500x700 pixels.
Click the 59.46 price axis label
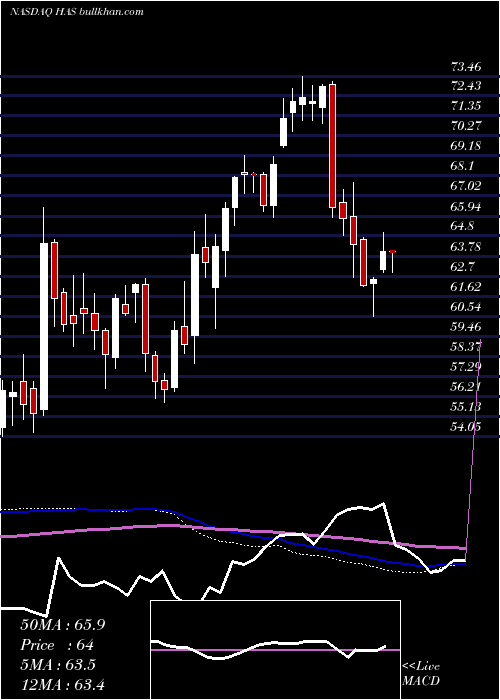pos(466,327)
